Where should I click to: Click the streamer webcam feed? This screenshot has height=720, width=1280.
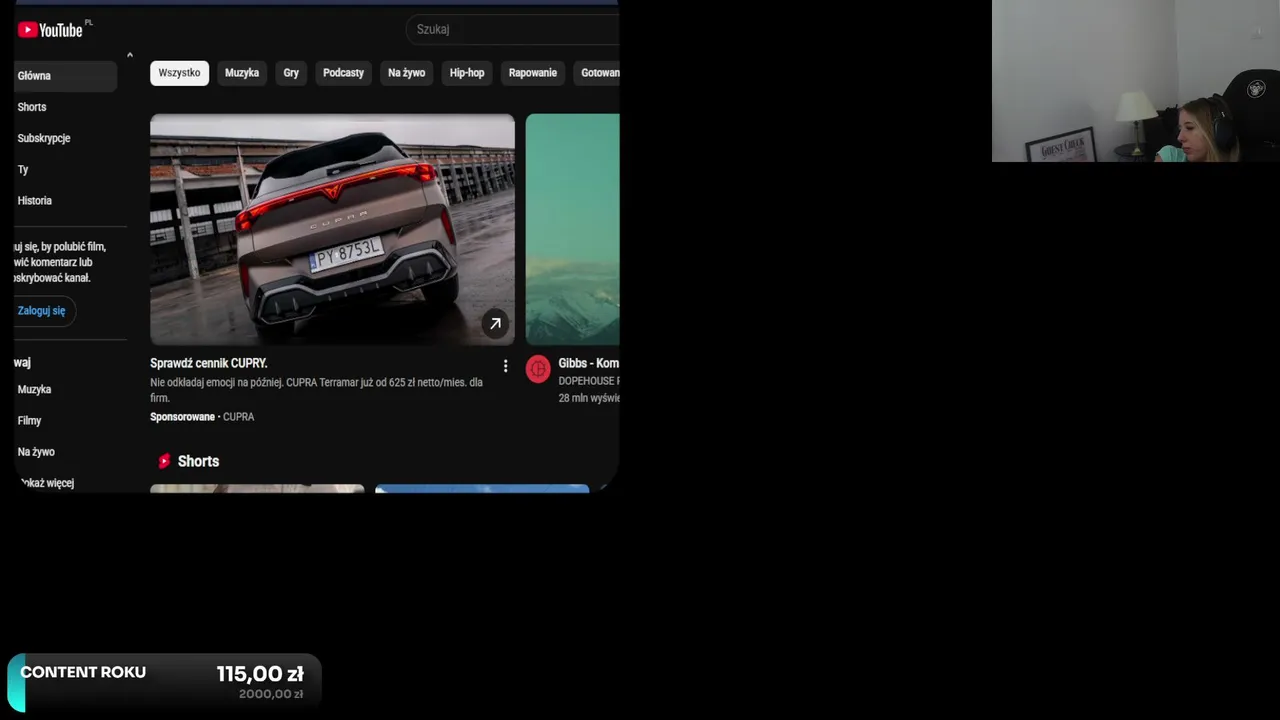[x=1136, y=81]
